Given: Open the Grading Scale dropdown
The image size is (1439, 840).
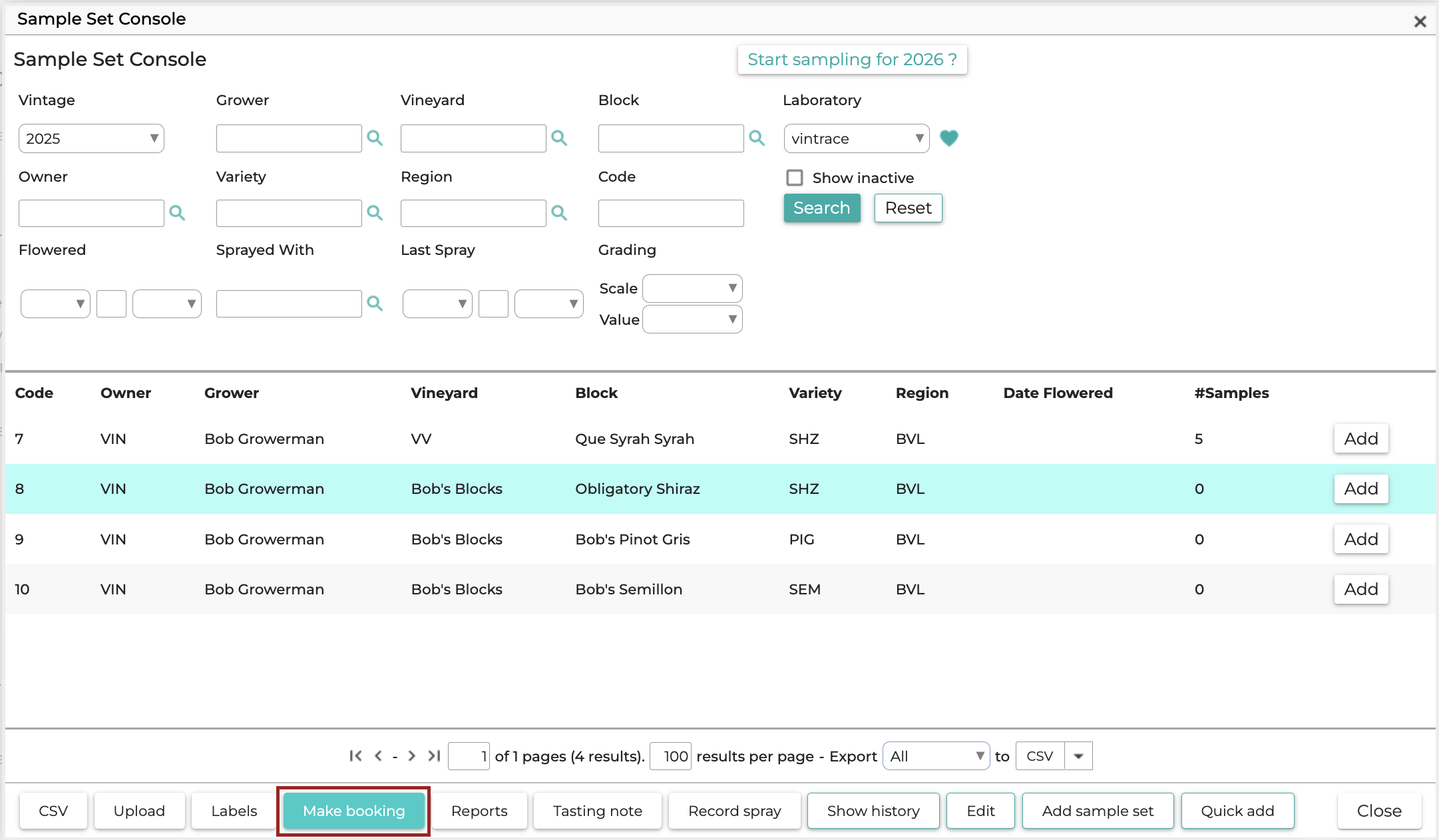Looking at the screenshot, I should click(692, 288).
